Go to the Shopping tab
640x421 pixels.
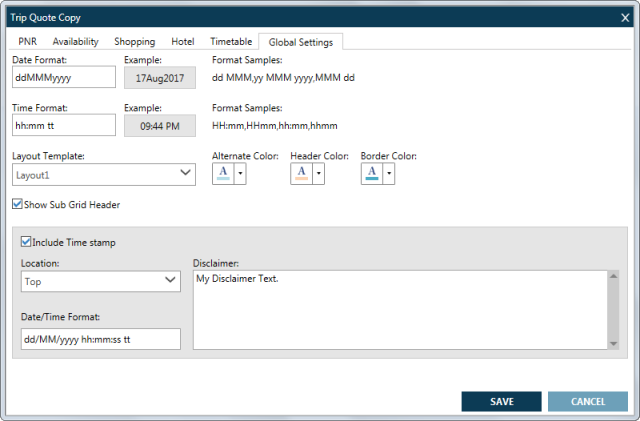134,42
